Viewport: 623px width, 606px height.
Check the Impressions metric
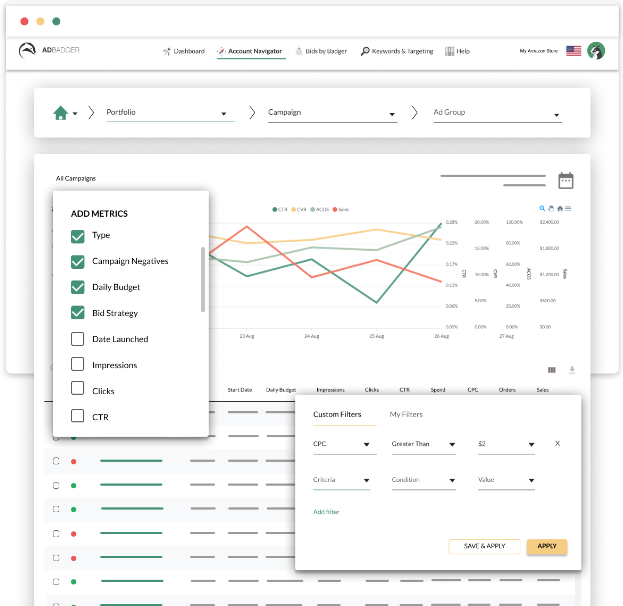click(77, 364)
